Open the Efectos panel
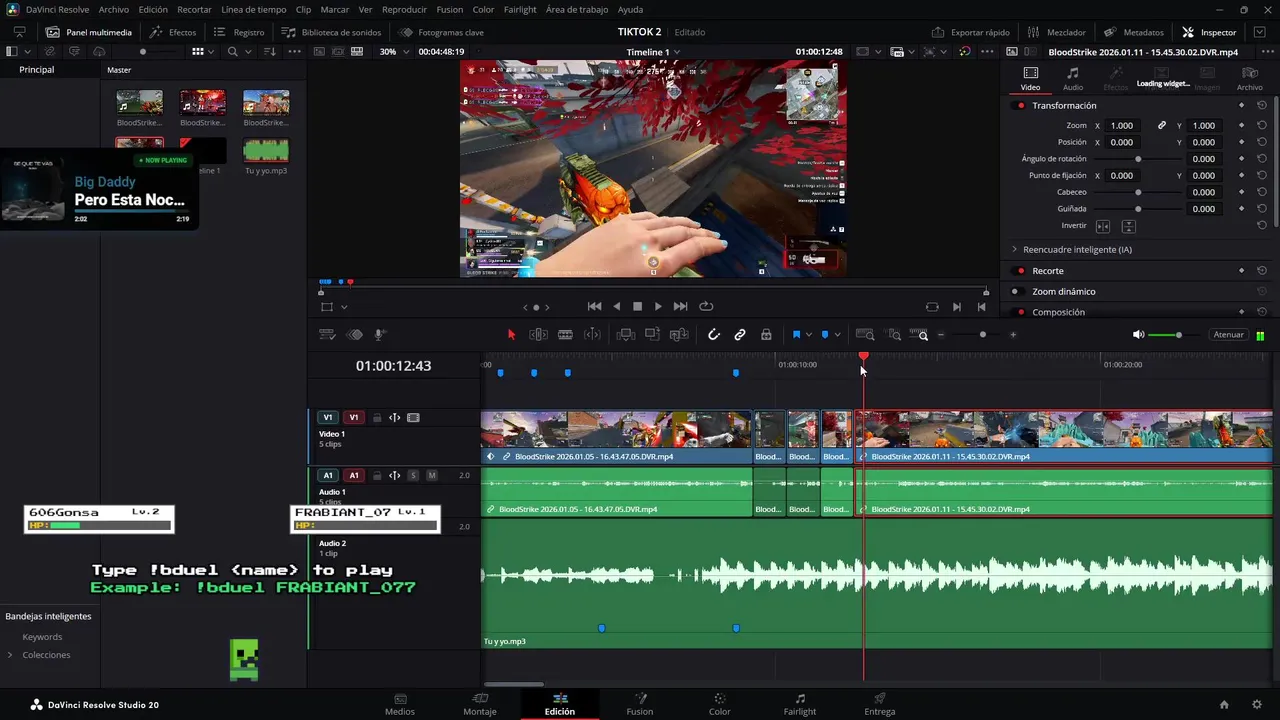1280x720 pixels. [173, 32]
